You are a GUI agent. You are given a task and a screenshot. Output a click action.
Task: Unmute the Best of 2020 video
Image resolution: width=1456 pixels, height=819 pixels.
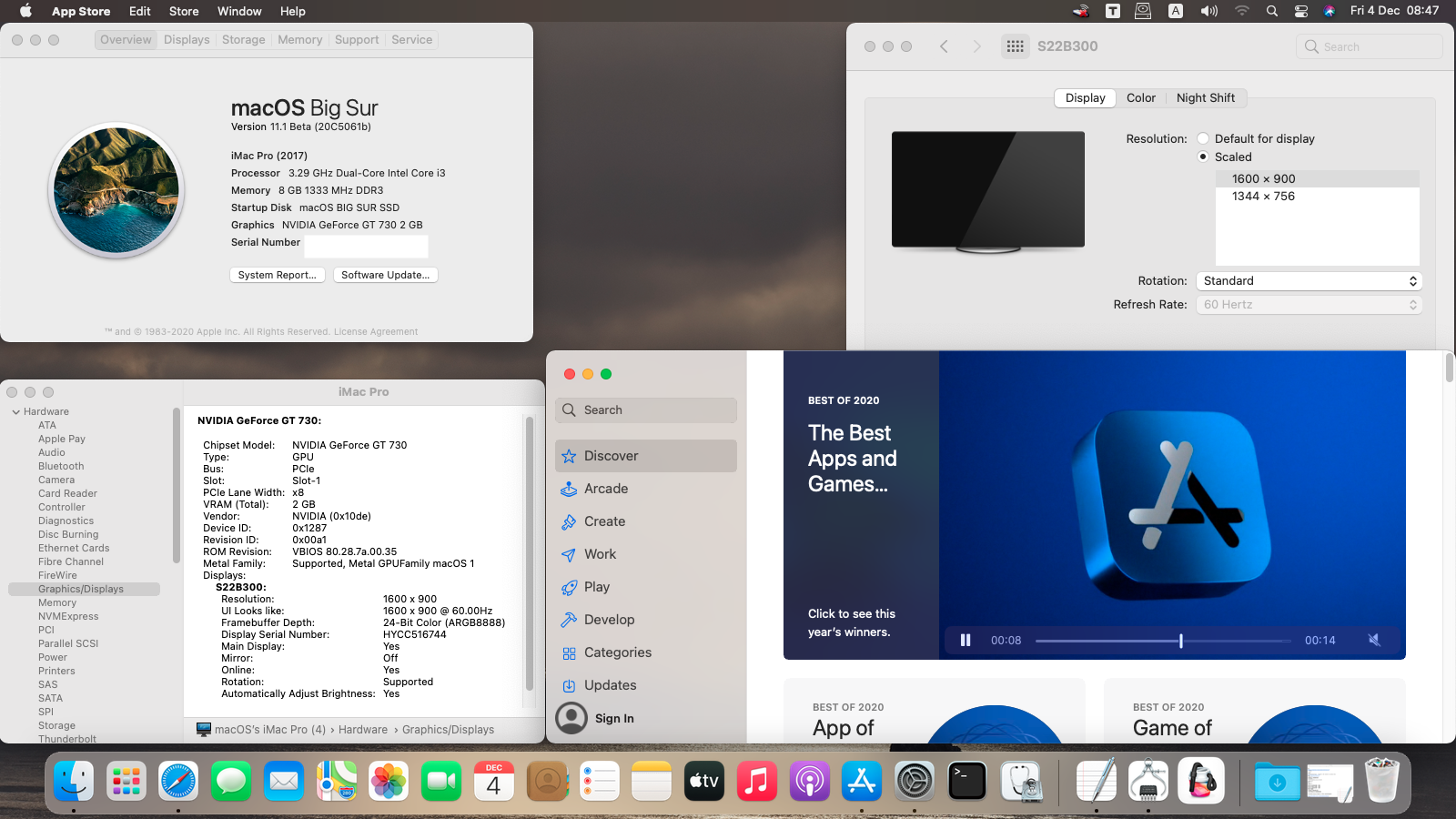point(1374,640)
